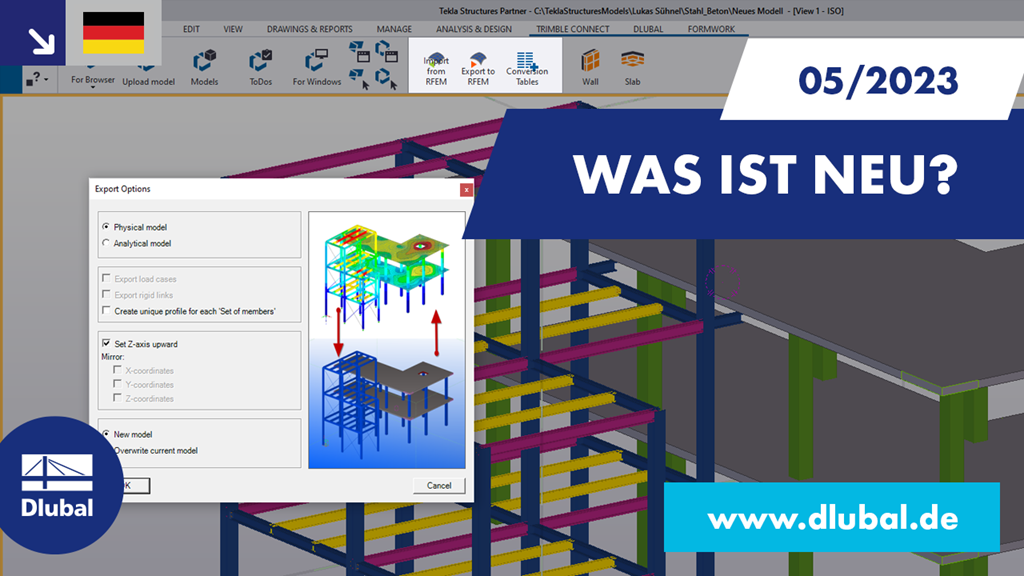Select the Analytical model radio button
The image size is (1024, 576).
pyautogui.click(x=104, y=243)
